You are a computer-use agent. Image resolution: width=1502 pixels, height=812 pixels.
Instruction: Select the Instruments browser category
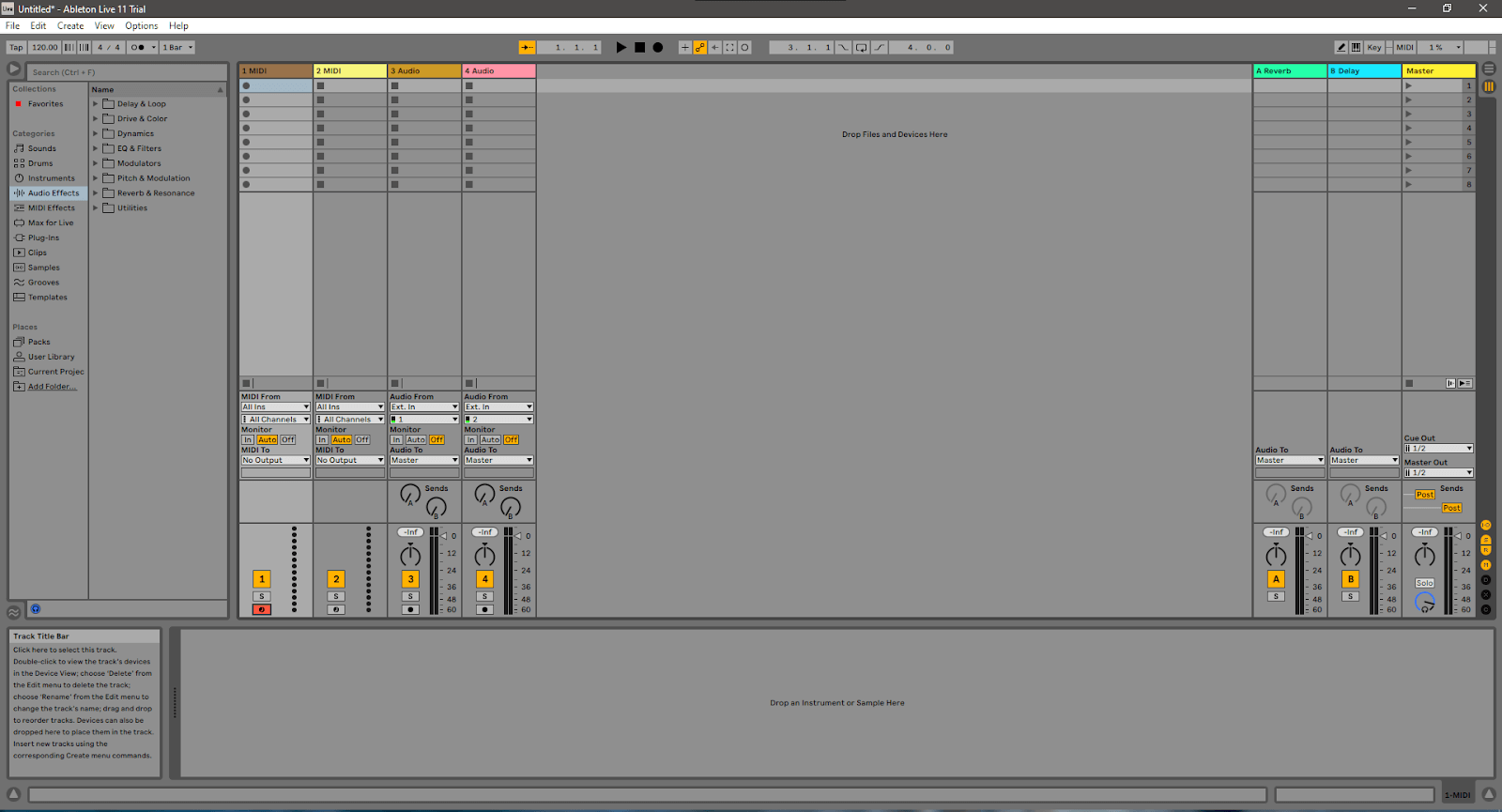point(51,178)
